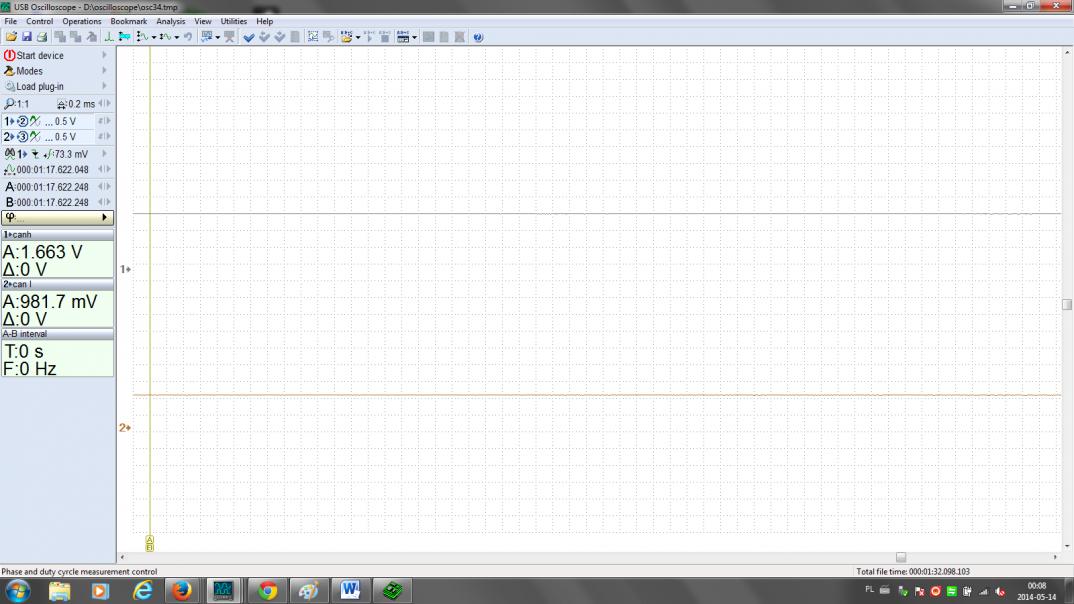The width and height of the screenshot is (1074, 604).
Task: Open dropdown arrow next to measurement table icon
Action: tap(414, 37)
